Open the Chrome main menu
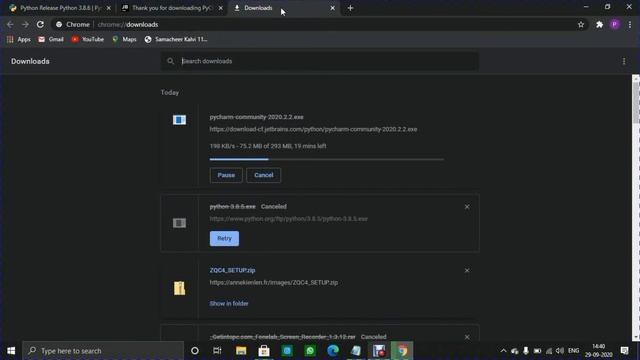Screen dimensions: 640x360 [x=630, y=24]
